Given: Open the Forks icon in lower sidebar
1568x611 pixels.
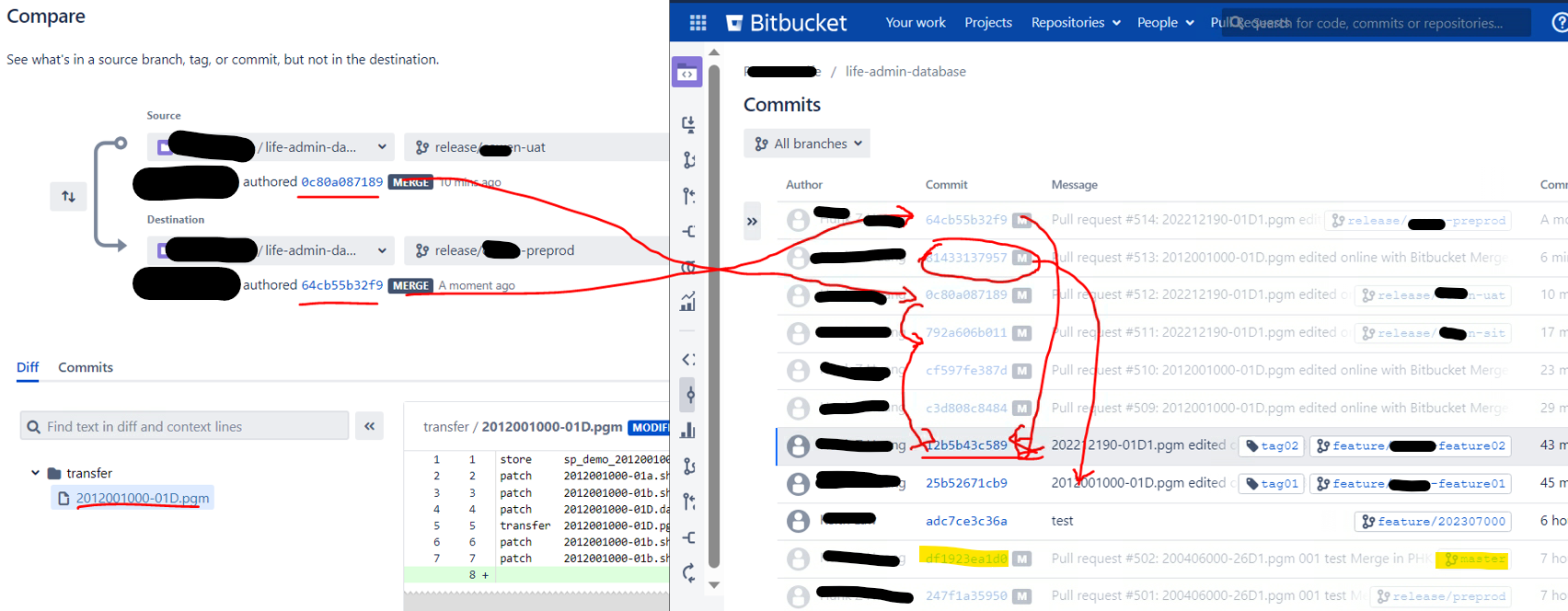Looking at the screenshot, I should tap(688, 537).
